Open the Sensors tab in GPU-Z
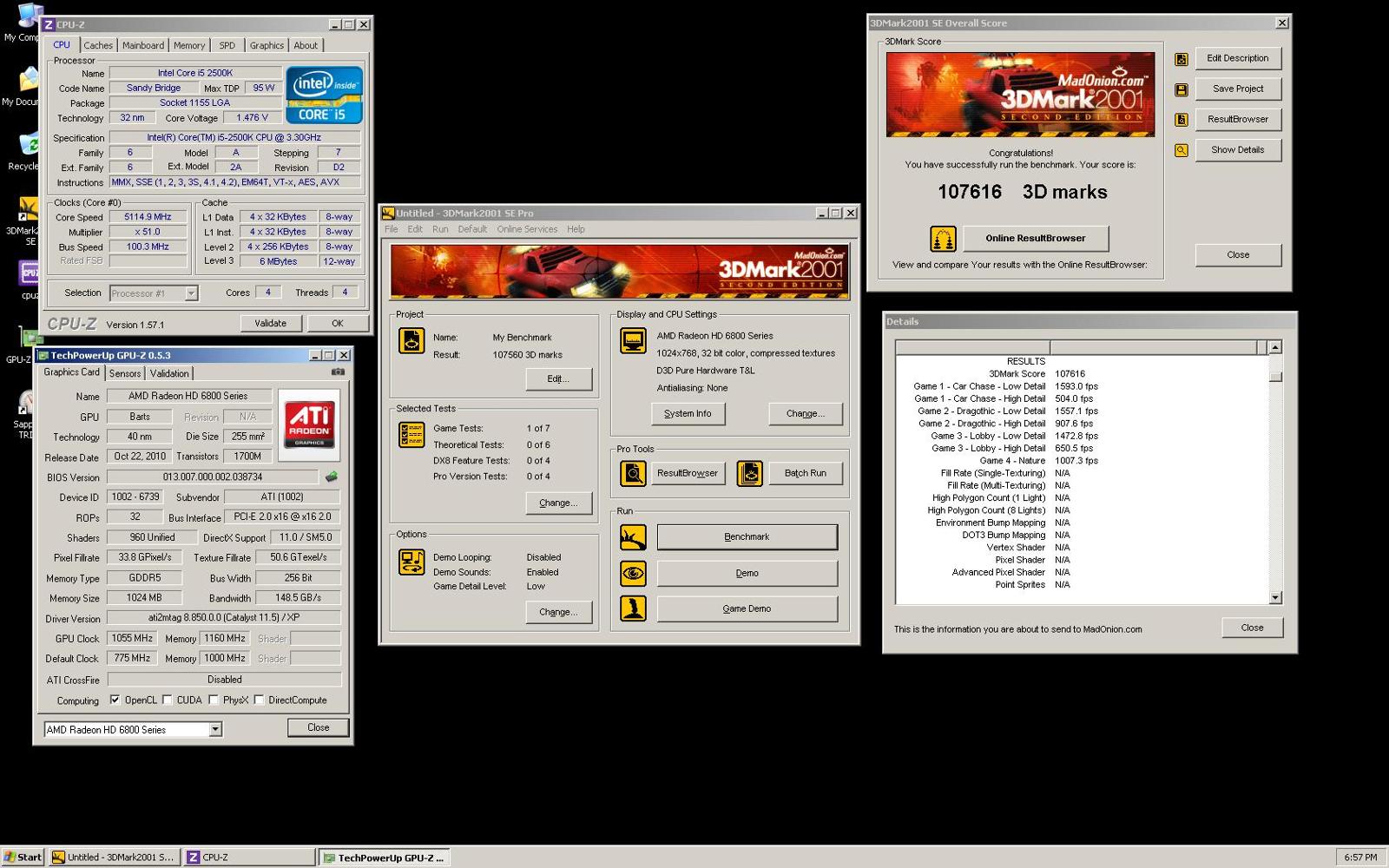 [x=125, y=373]
